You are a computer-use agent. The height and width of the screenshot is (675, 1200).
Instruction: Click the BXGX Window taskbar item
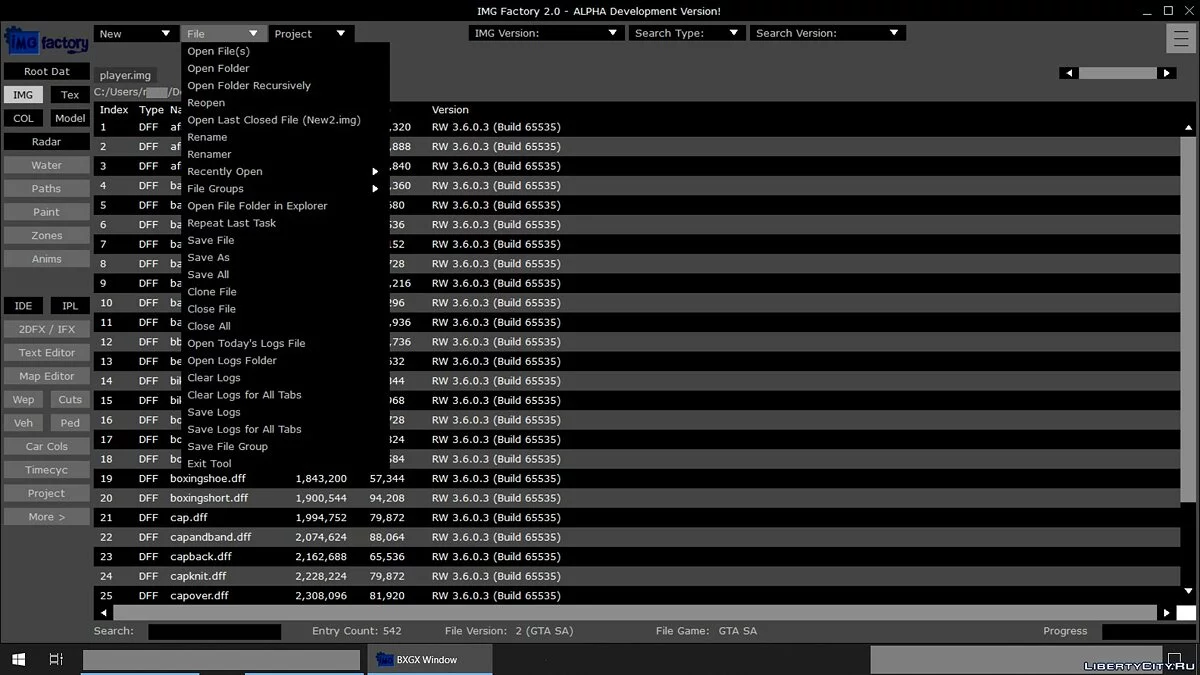[430, 660]
